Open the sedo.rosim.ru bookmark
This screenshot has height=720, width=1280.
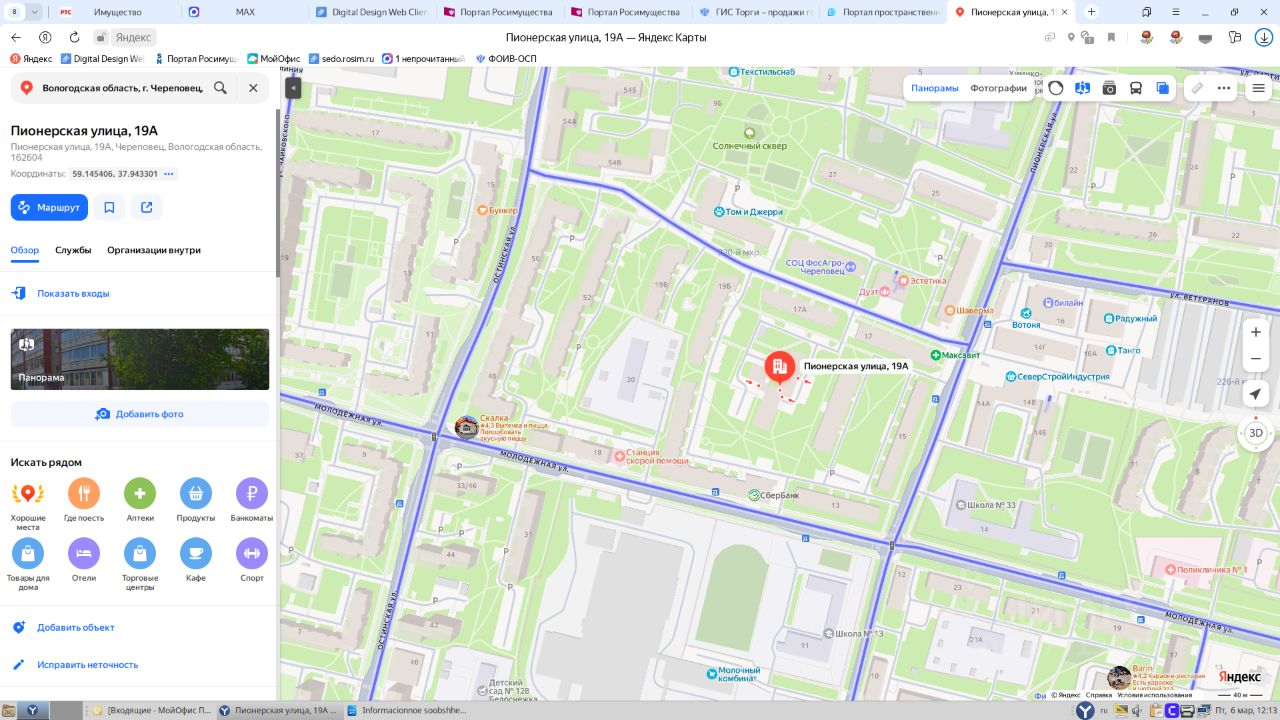tap(341, 59)
